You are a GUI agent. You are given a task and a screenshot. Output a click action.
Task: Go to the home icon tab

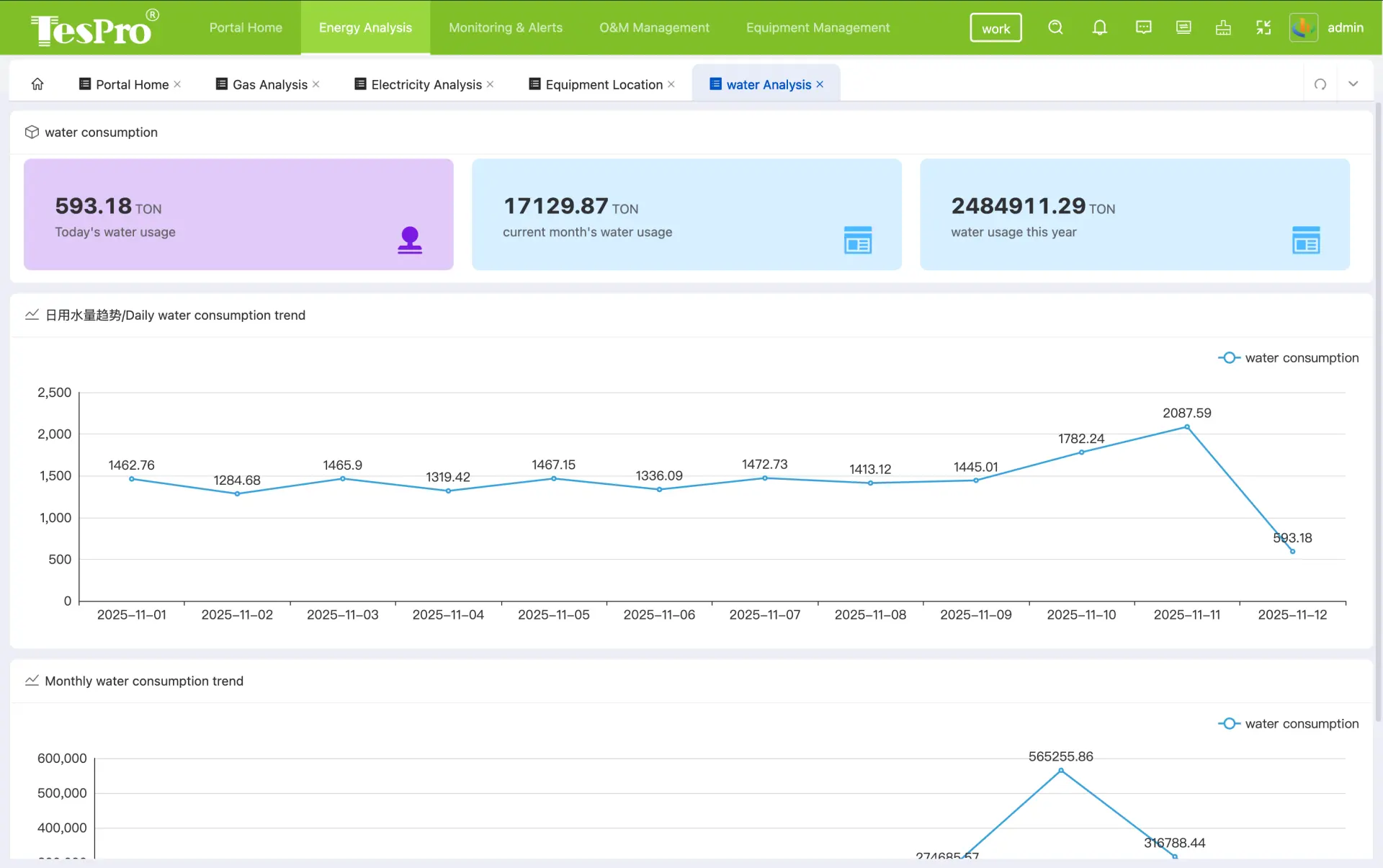click(37, 84)
